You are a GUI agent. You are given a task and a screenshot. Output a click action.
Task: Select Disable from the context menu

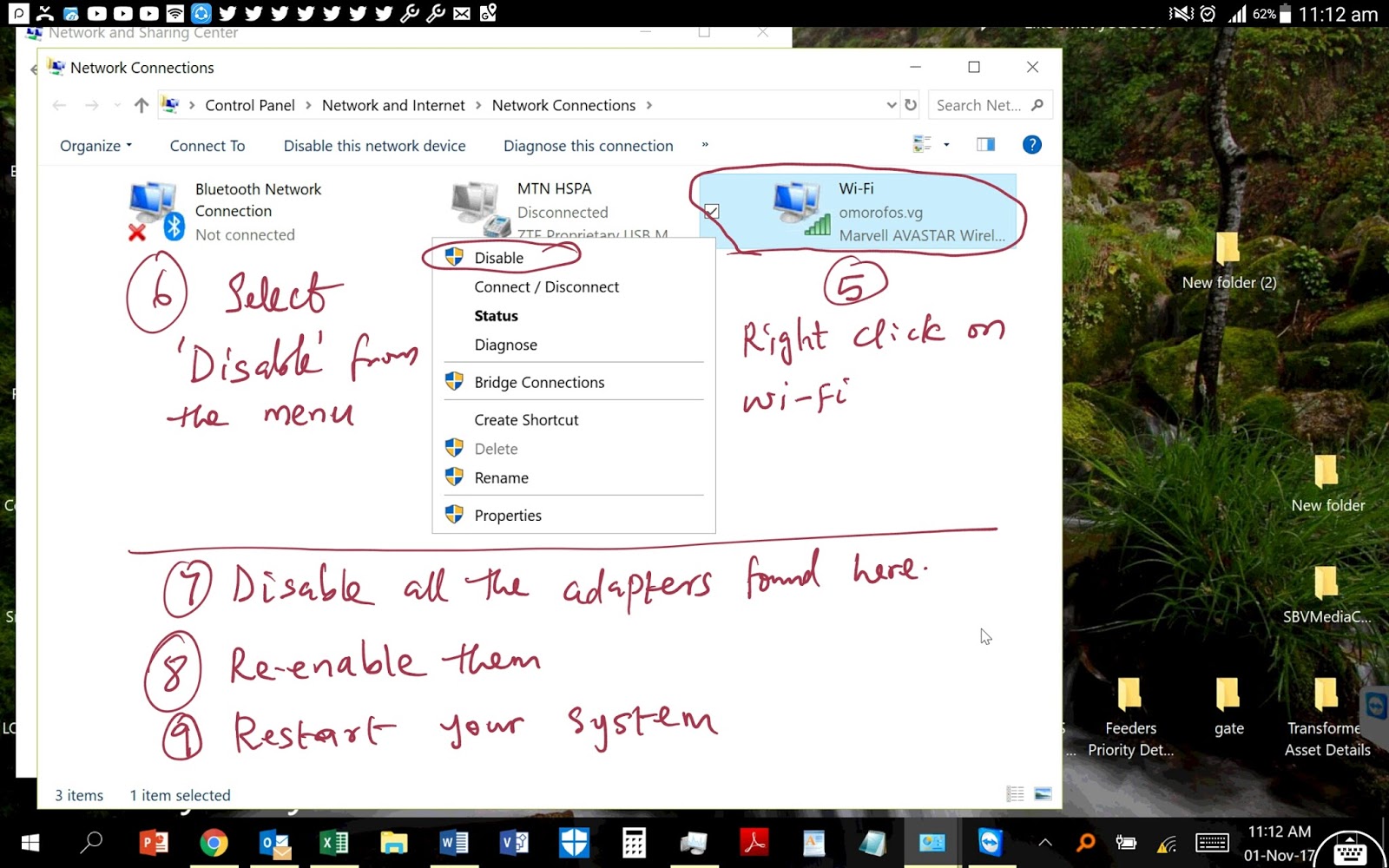pyautogui.click(x=497, y=257)
